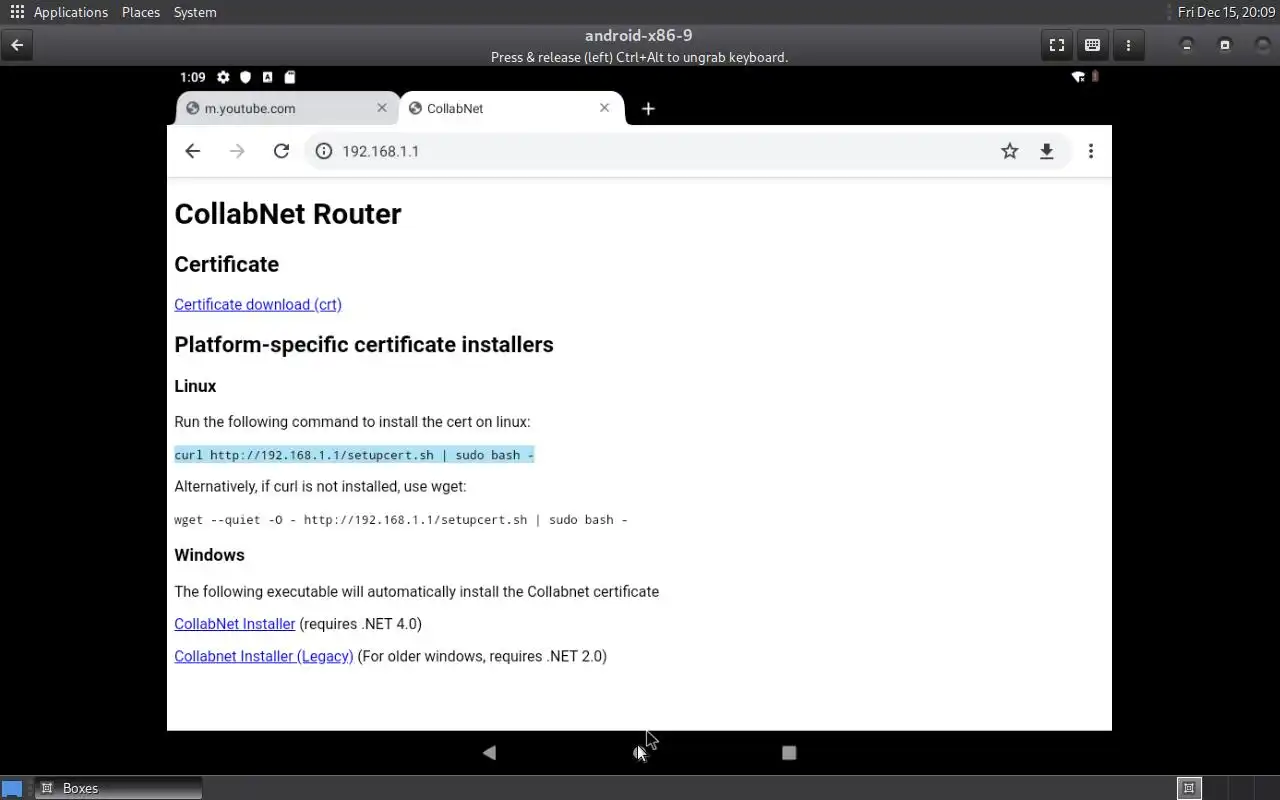Tap the Wi-Fi no-connection status icon
The width and height of the screenshot is (1280, 800).
pos(1078,77)
